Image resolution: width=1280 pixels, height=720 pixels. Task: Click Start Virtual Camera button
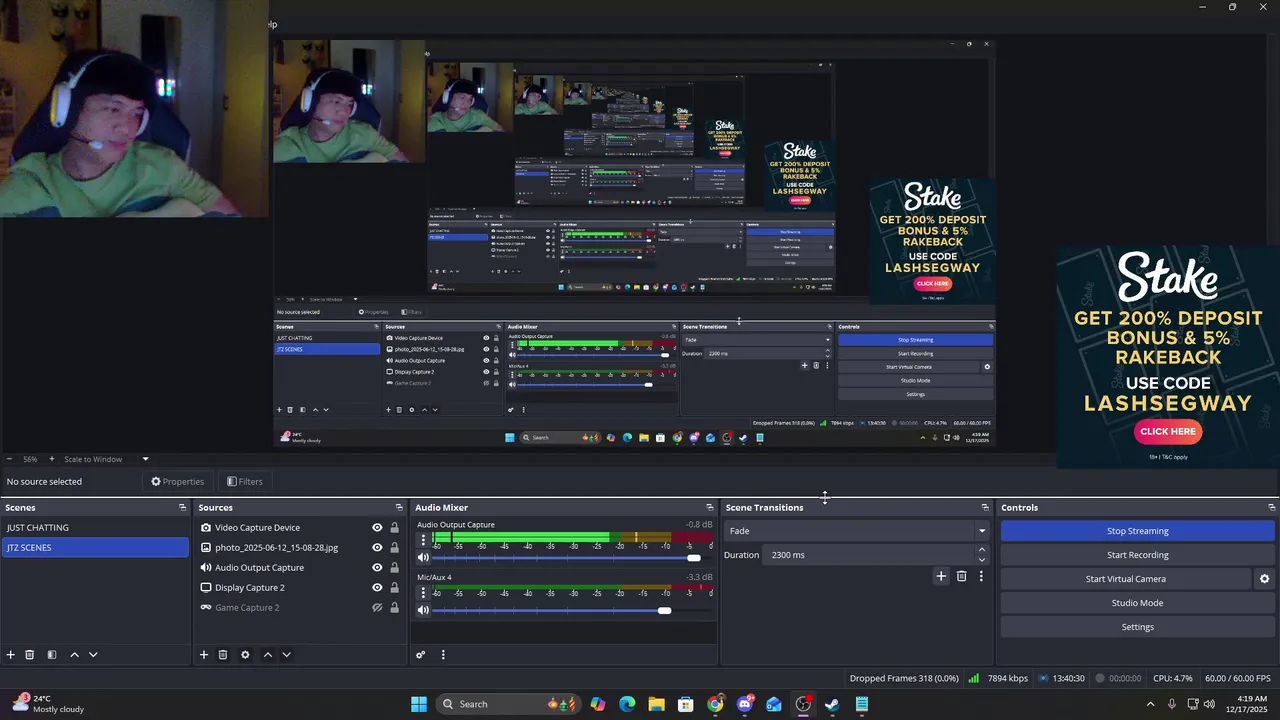click(x=1125, y=579)
